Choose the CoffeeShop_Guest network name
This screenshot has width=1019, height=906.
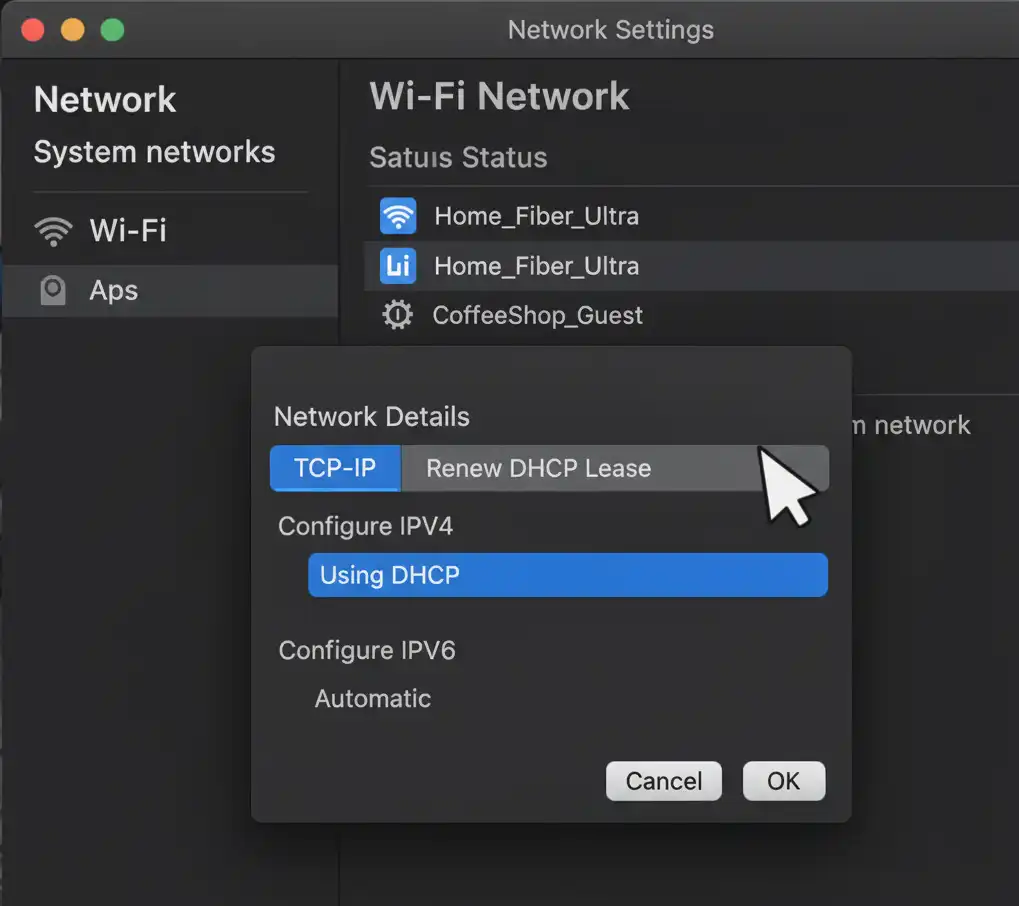tap(537, 316)
